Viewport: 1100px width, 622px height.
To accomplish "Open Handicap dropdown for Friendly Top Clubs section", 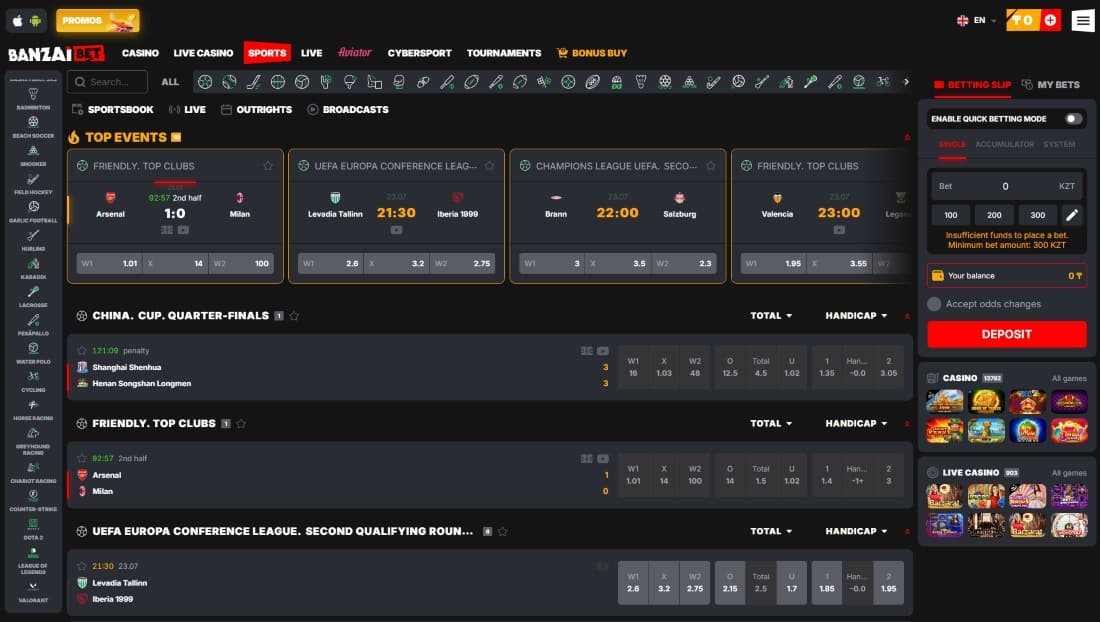I will (856, 424).
